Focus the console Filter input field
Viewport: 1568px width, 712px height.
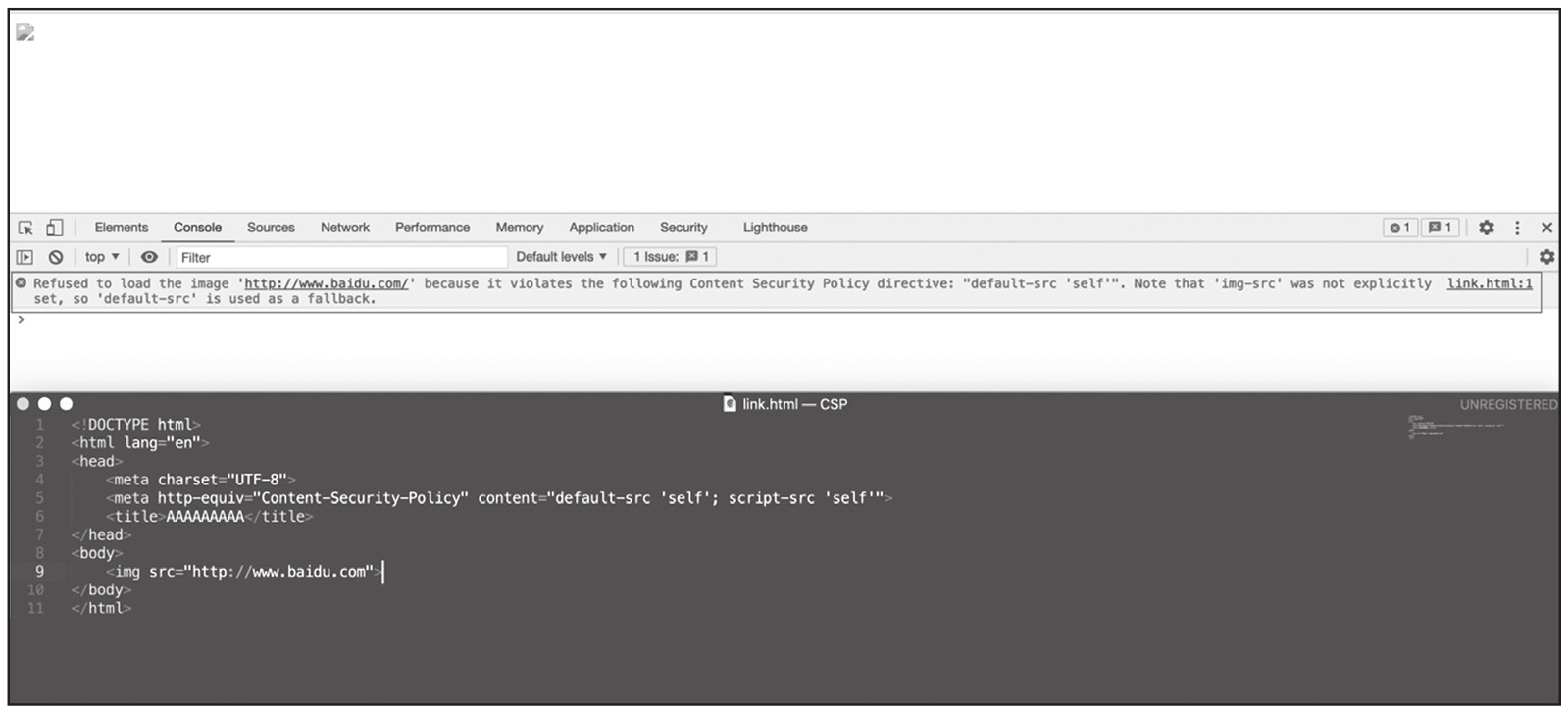coord(338,257)
